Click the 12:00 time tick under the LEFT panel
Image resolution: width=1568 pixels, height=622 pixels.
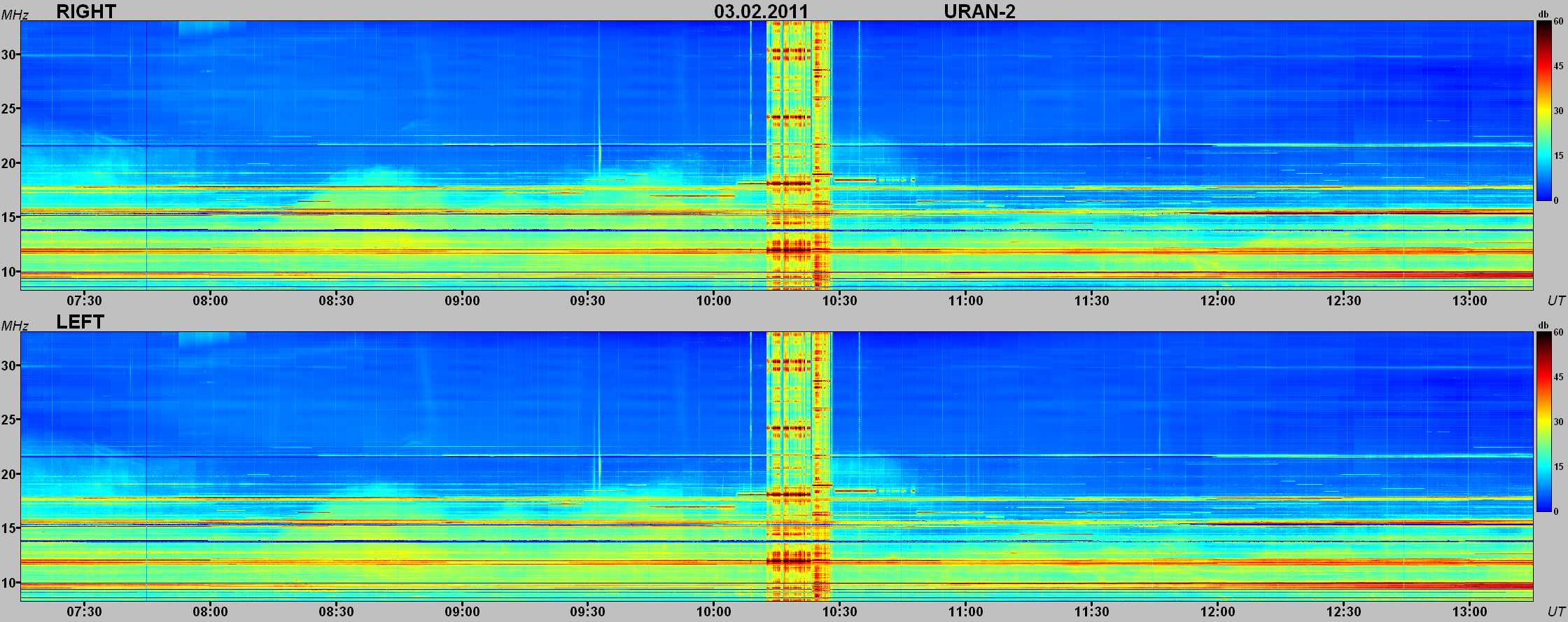tap(1218, 612)
